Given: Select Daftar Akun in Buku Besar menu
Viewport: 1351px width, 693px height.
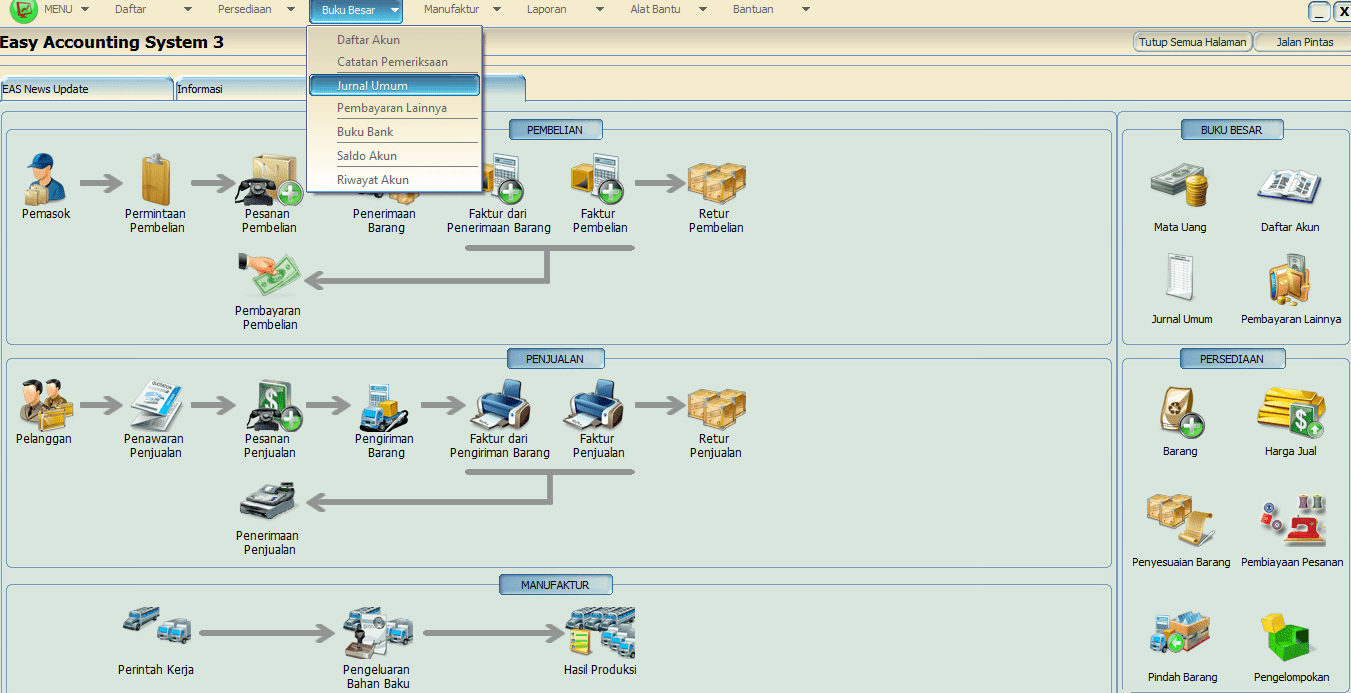Looking at the screenshot, I should (x=394, y=40).
